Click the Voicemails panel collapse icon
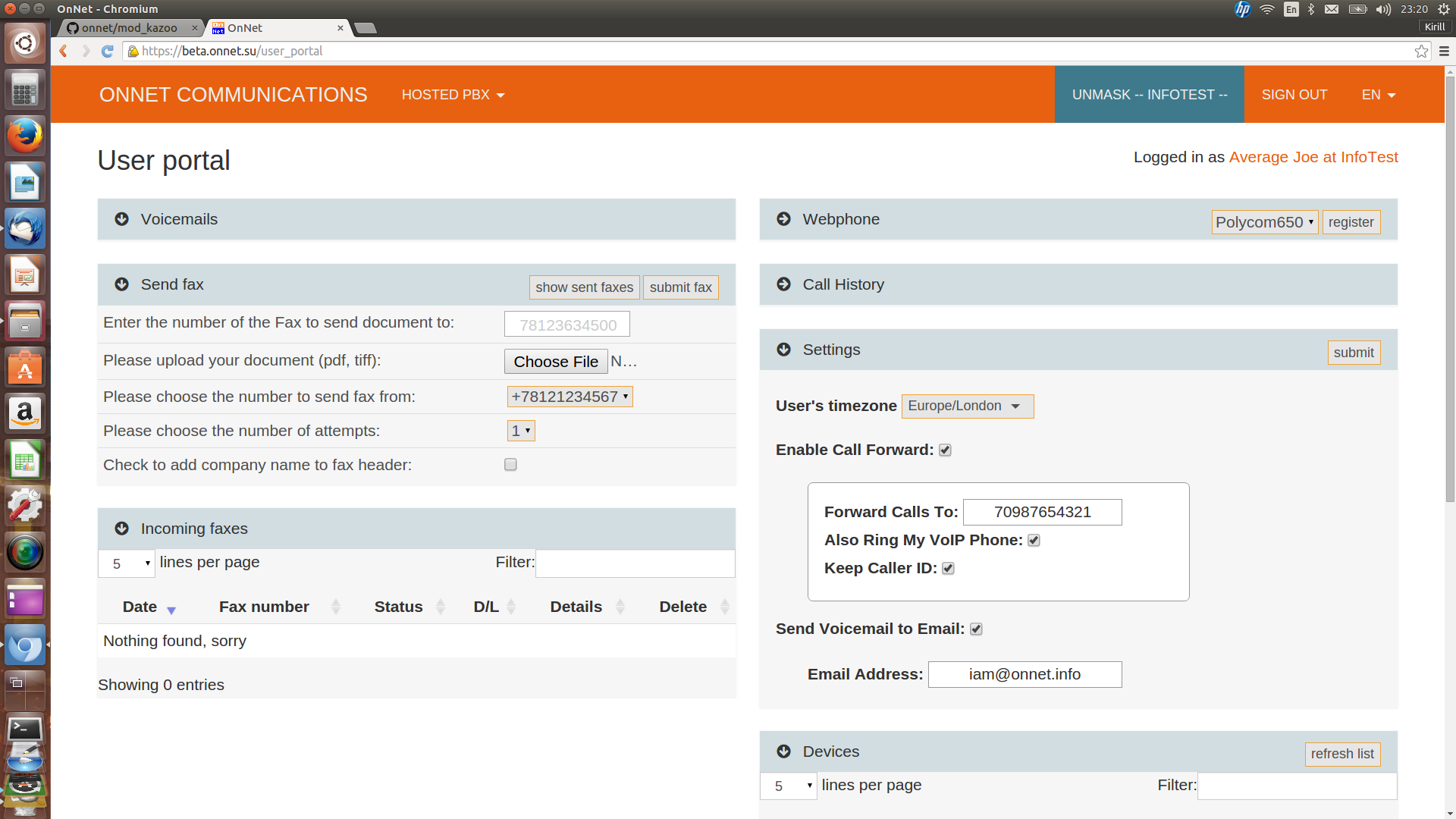Screen dimensions: 1456x819 (x=120, y=218)
